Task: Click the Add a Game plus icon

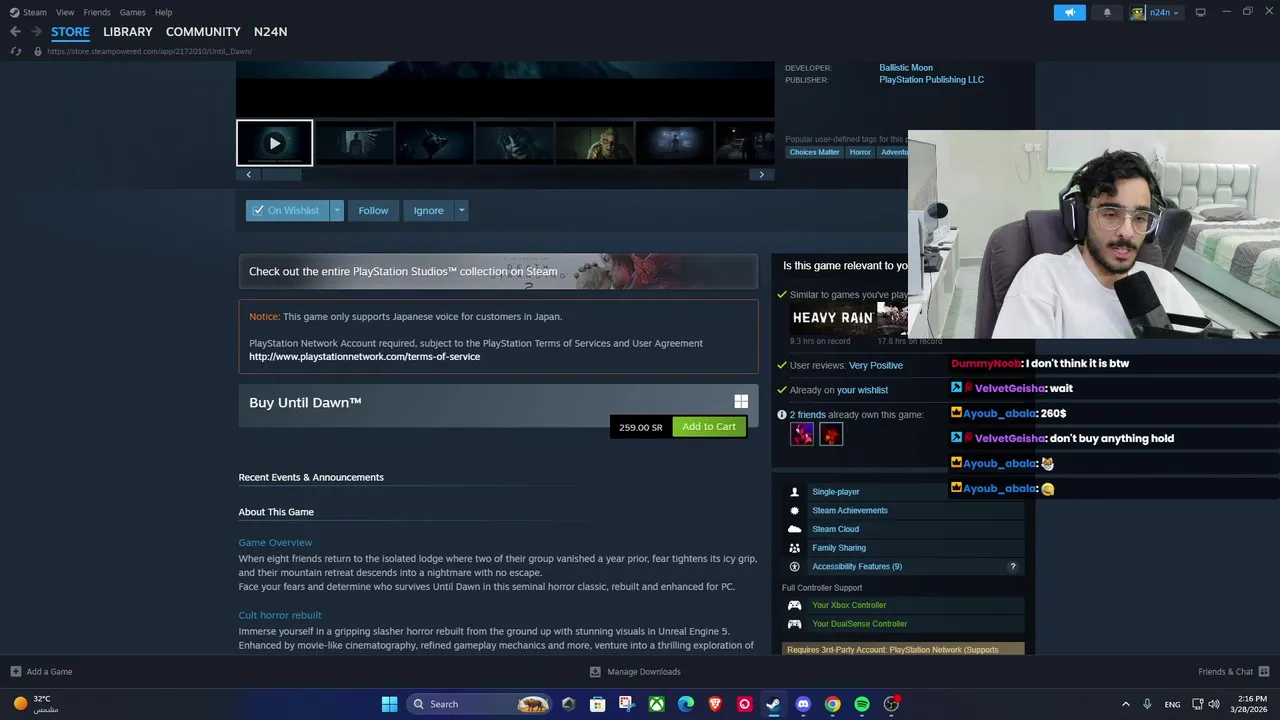Action: coord(15,672)
